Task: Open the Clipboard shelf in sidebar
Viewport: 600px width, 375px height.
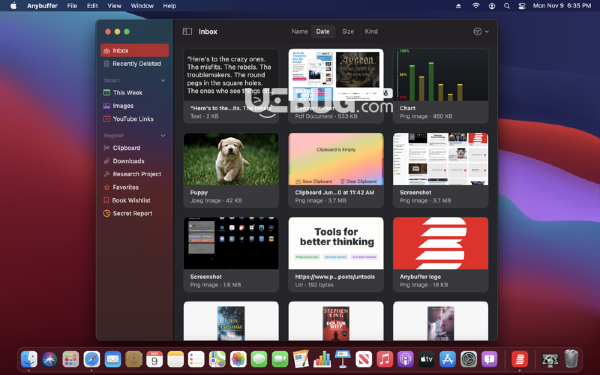Action: tap(134, 148)
